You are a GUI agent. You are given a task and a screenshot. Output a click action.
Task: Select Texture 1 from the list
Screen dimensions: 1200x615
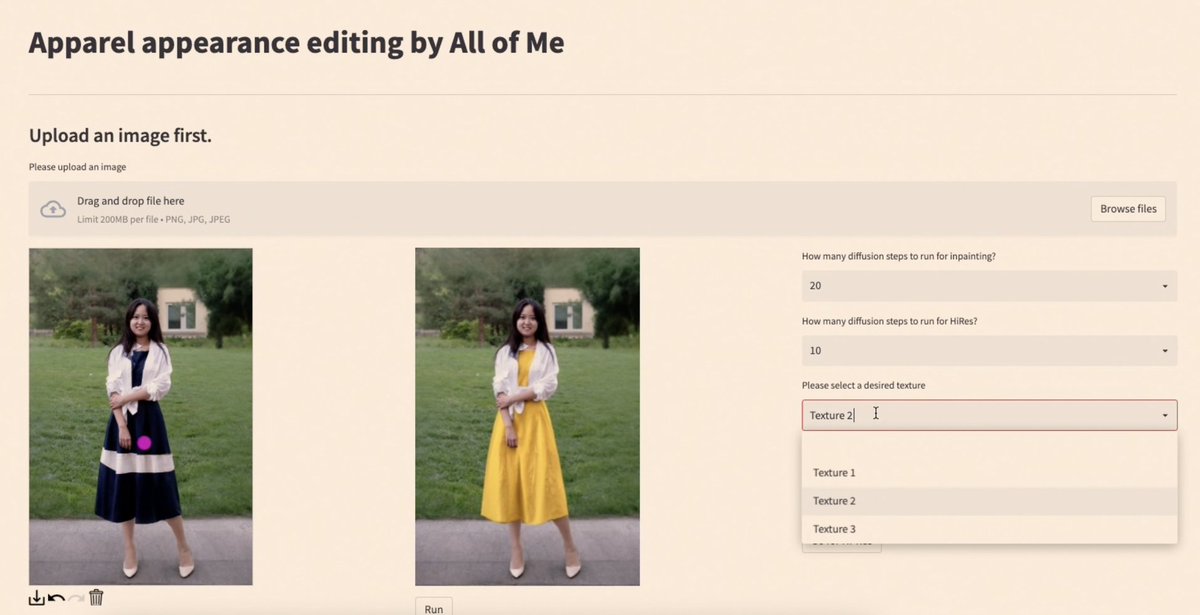[989, 472]
